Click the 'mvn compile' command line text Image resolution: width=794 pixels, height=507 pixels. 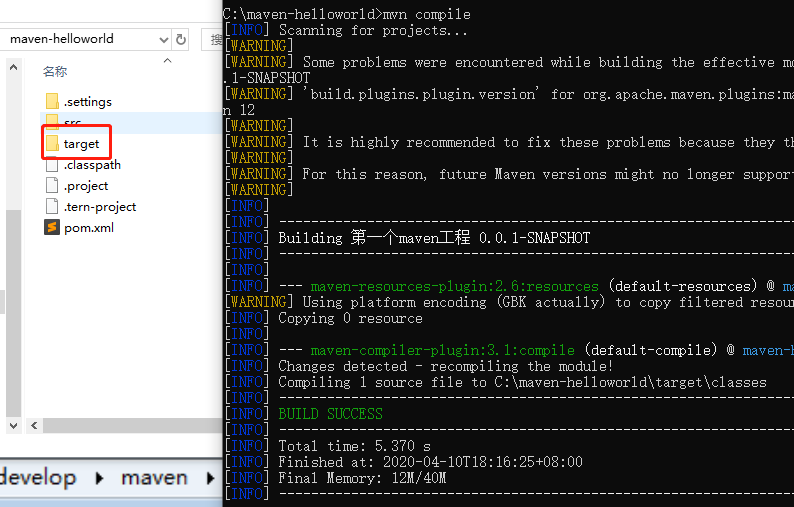point(426,14)
